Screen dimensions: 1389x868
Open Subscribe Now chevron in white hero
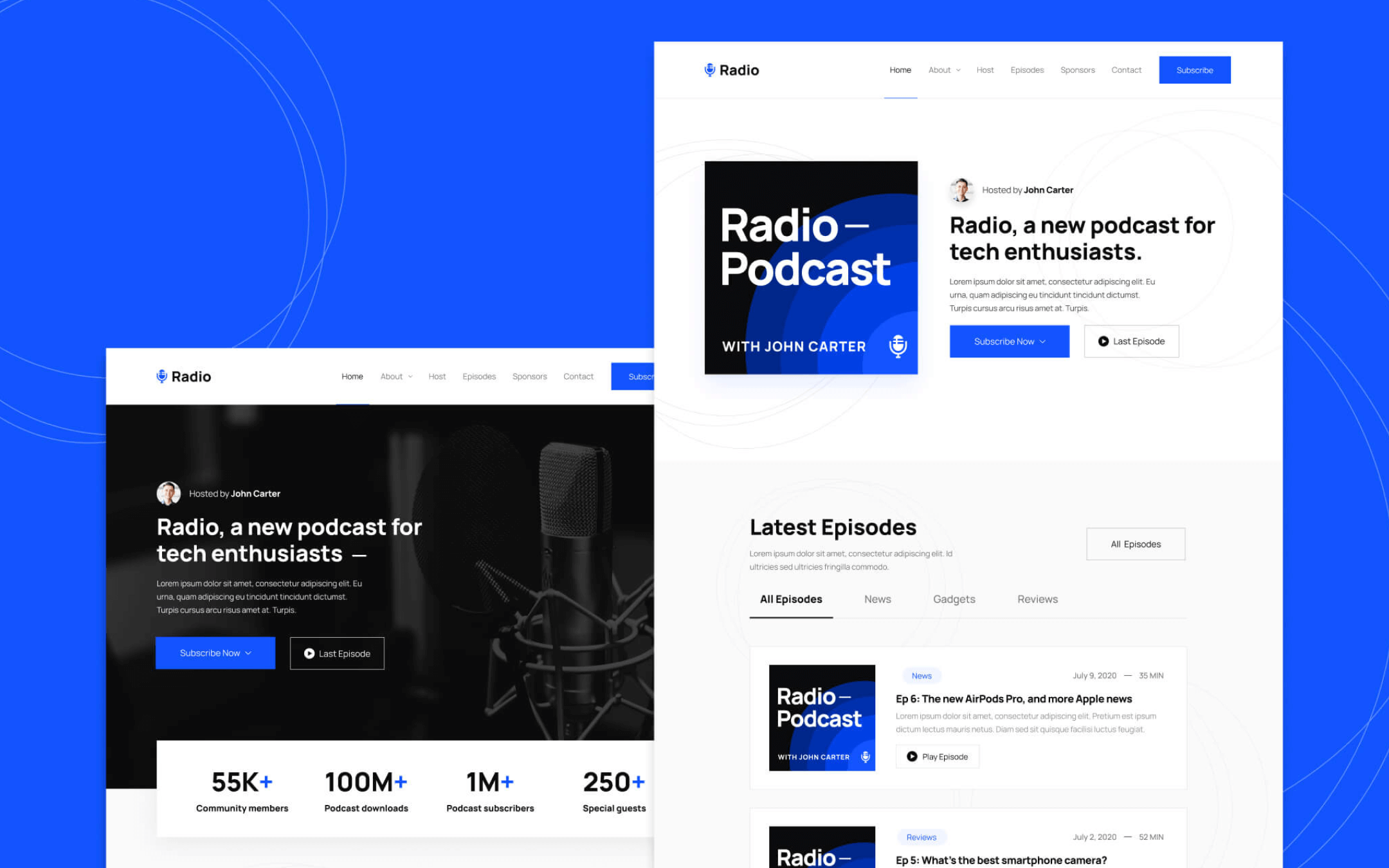pos(1042,341)
